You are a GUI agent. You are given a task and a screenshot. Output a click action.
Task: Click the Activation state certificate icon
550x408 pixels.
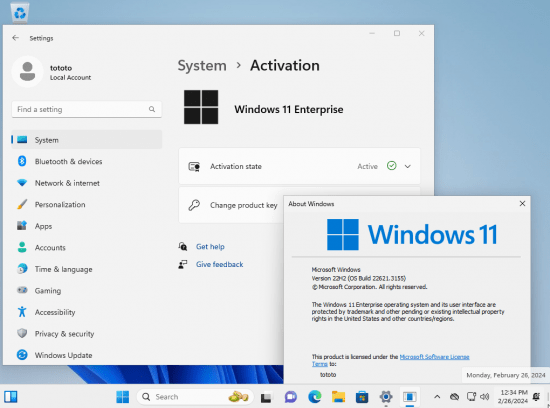pyautogui.click(x=194, y=166)
